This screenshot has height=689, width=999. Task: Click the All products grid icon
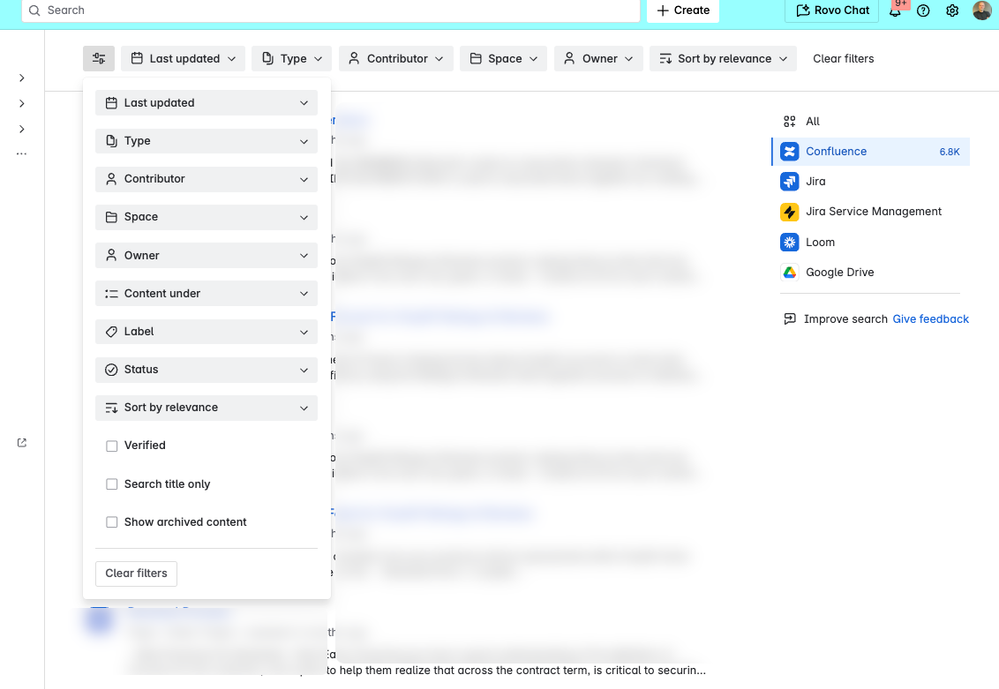[x=789, y=121]
